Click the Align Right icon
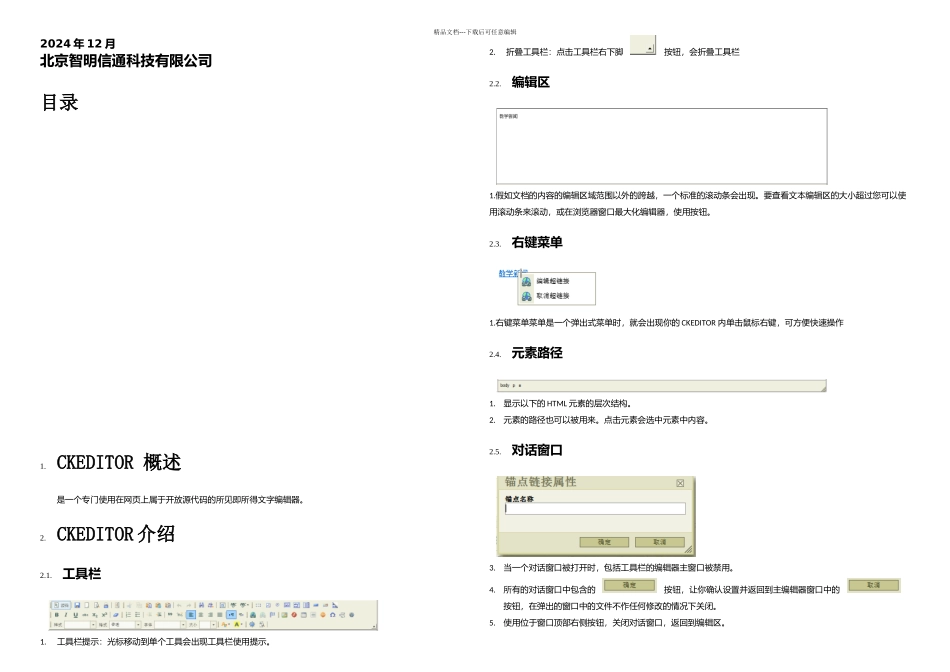This screenshot has height=672, width=950. click(x=210, y=615)
